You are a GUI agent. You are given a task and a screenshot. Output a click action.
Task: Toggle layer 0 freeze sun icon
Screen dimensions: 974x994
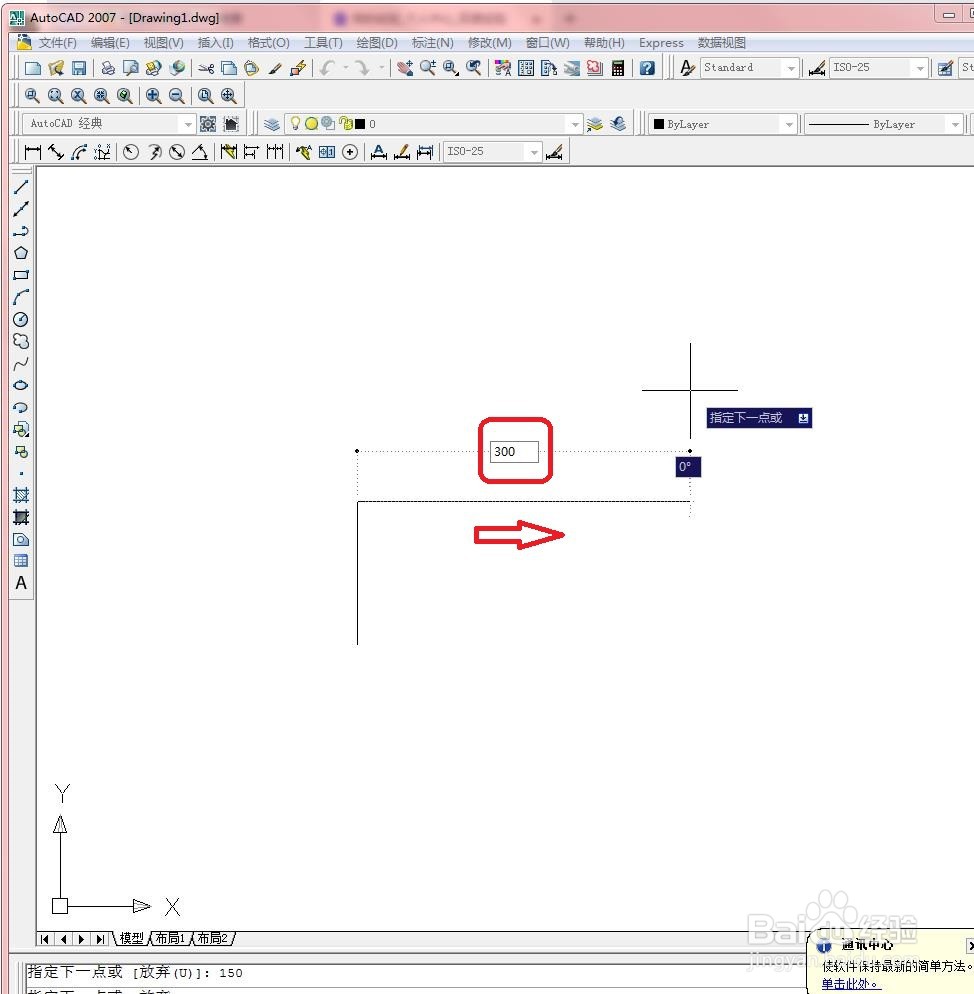[x=311, y=124]
